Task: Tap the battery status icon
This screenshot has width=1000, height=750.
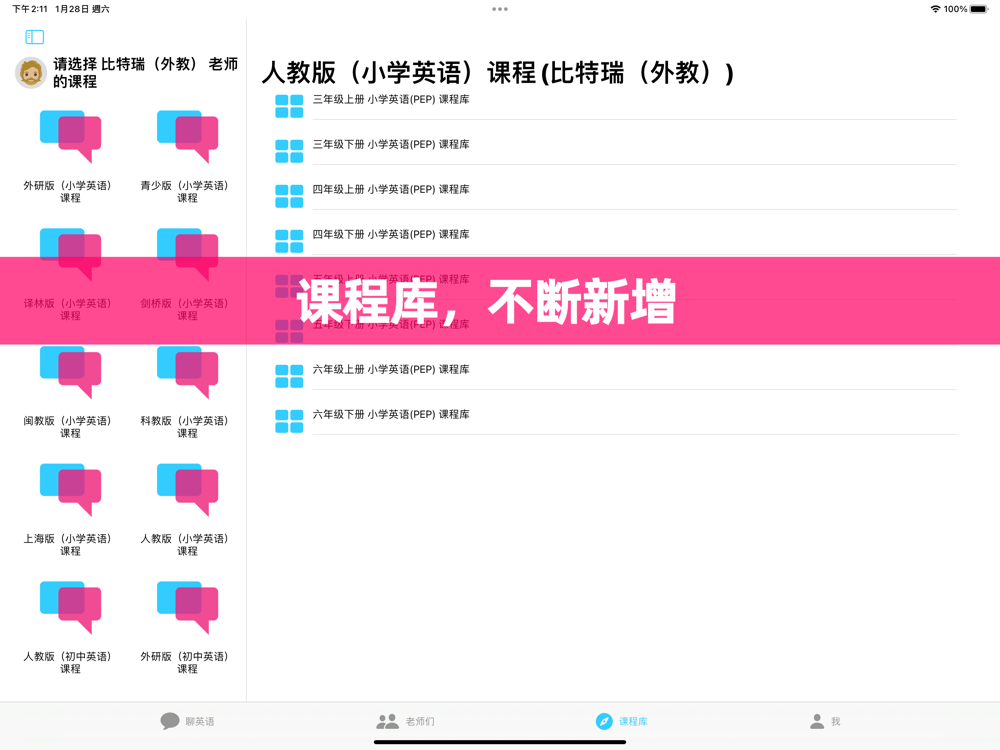Action: (979, 9)
